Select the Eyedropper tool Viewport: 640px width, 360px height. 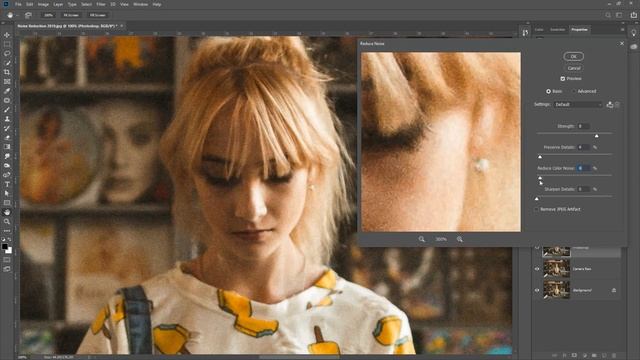[7, 91]
